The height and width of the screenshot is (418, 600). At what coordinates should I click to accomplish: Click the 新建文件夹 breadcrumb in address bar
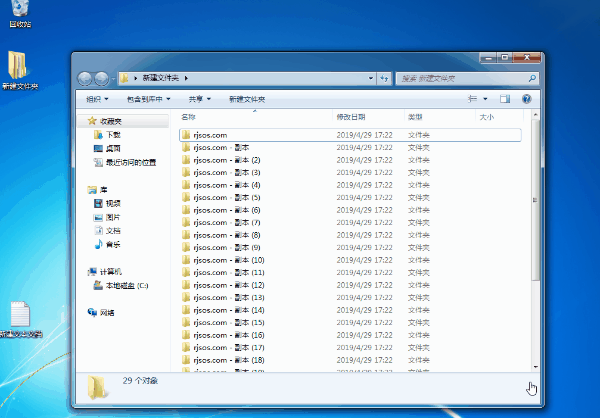[x=161, y=78]
